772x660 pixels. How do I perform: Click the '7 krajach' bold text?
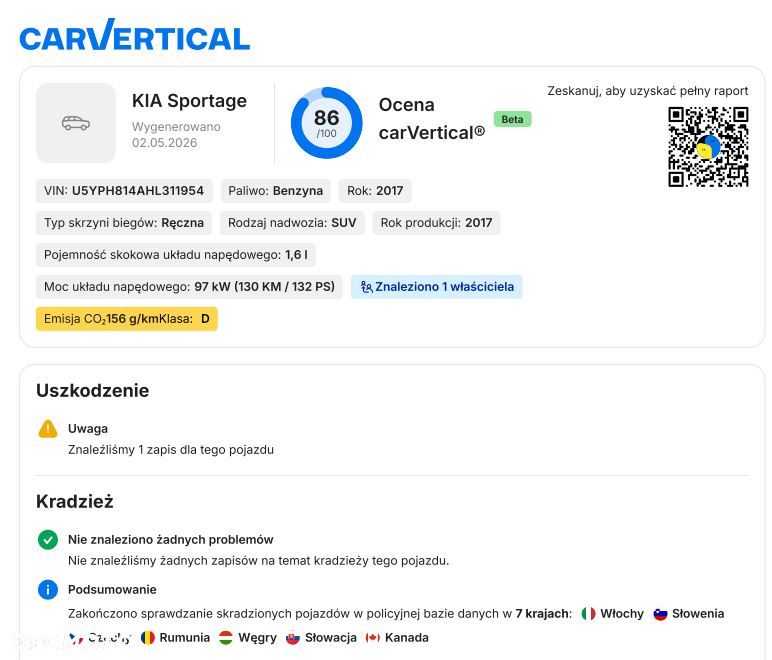tap(544, 614)
